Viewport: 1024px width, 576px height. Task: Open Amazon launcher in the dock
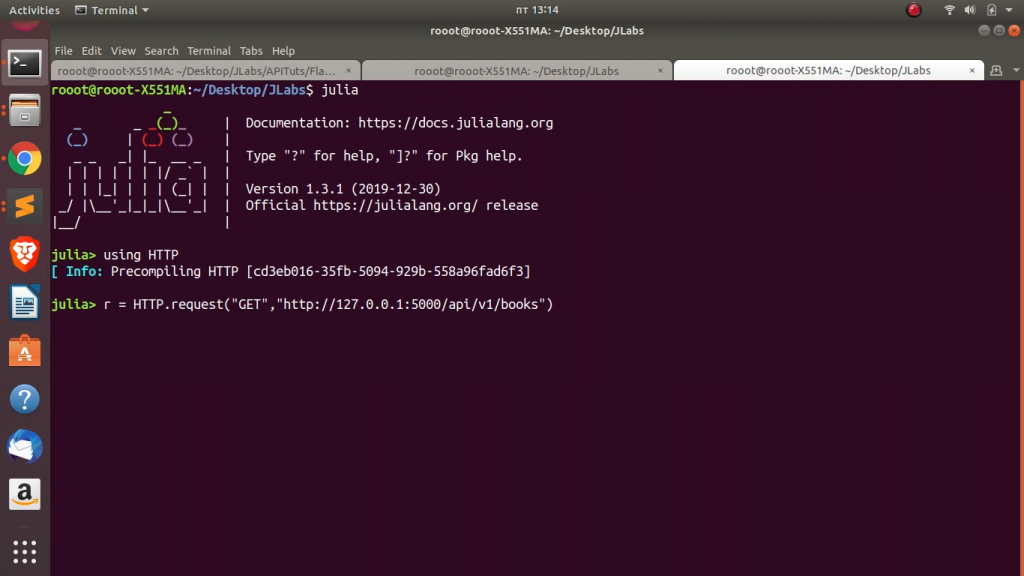click(x=25, y=494)
